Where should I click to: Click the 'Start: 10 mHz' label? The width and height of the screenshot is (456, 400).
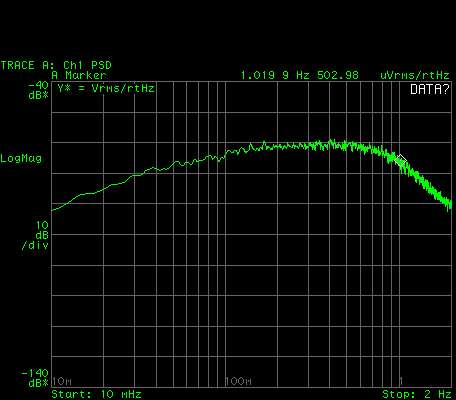(96, 394)
